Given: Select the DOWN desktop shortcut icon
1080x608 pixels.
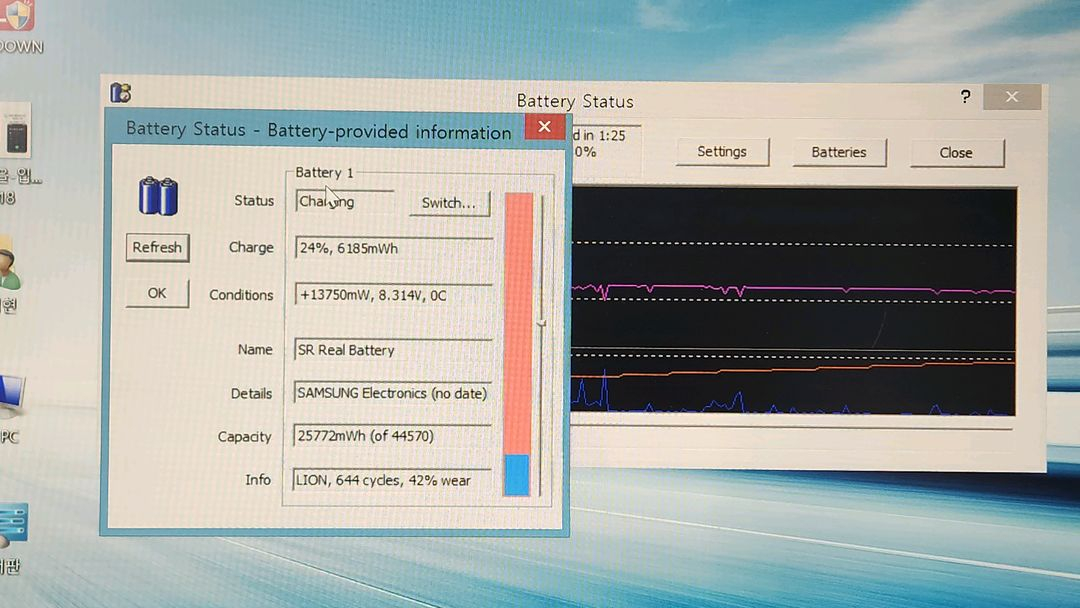Looking at the screenshot, I should click(17, 14).
